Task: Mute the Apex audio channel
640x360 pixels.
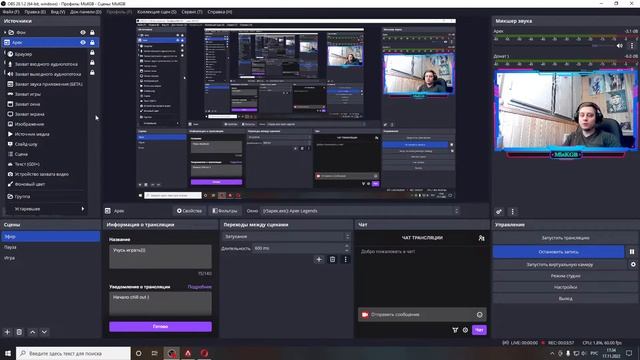Action: pyautogui.click(x=620, y=46)
